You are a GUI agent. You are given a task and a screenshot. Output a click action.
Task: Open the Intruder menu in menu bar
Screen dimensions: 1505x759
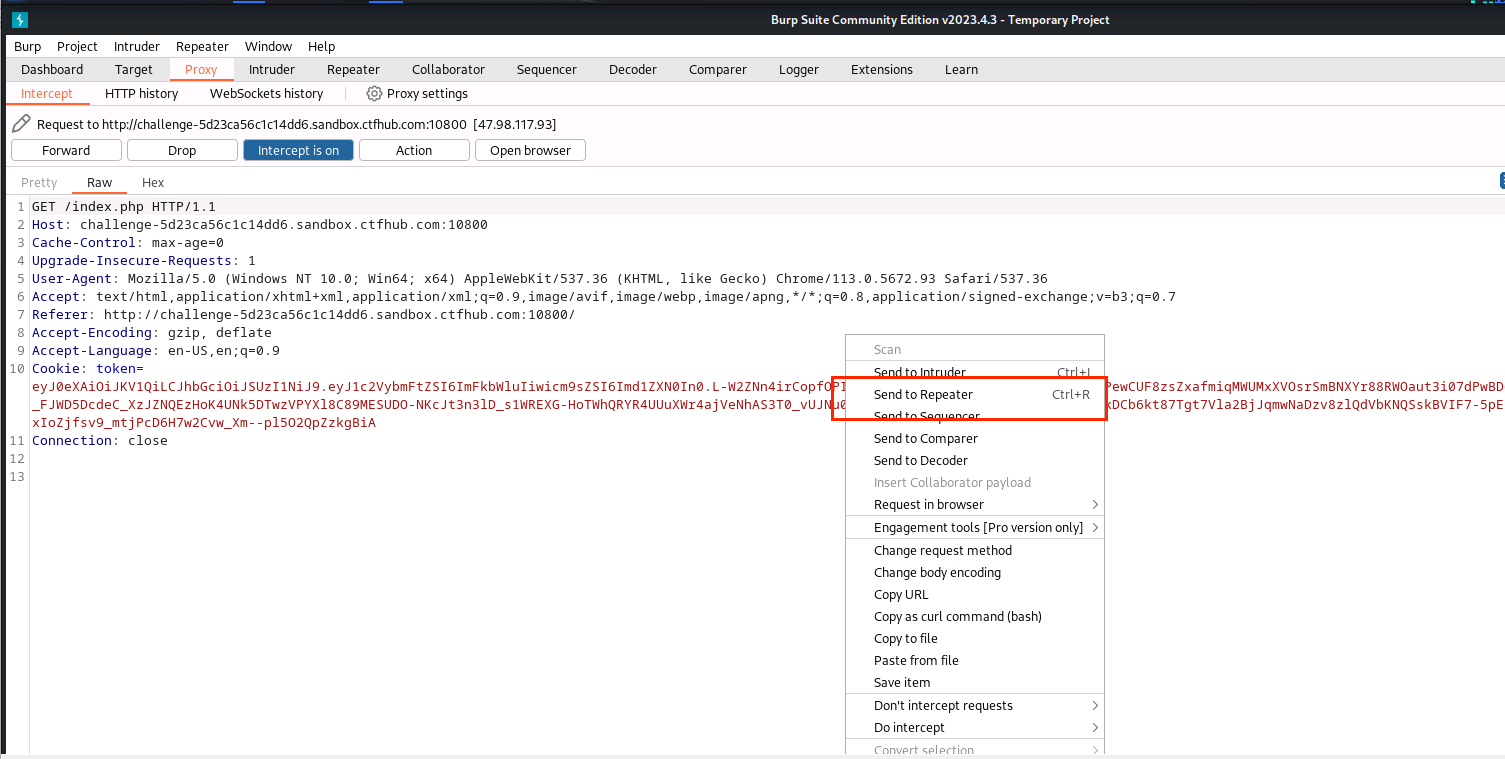137,46
